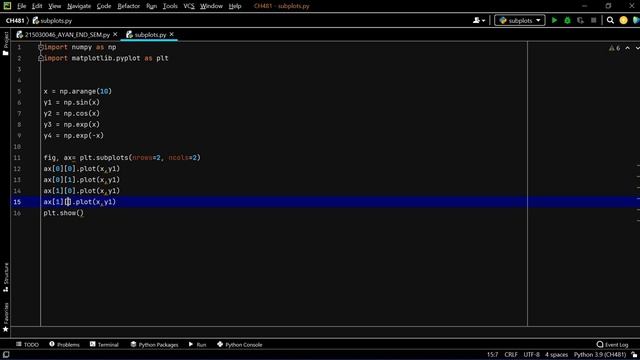Click subplots.py breadcrumb in navigation bar
The height and width of the screenshot is (360, 640).
pyautogui.click(x=52, y=20)
